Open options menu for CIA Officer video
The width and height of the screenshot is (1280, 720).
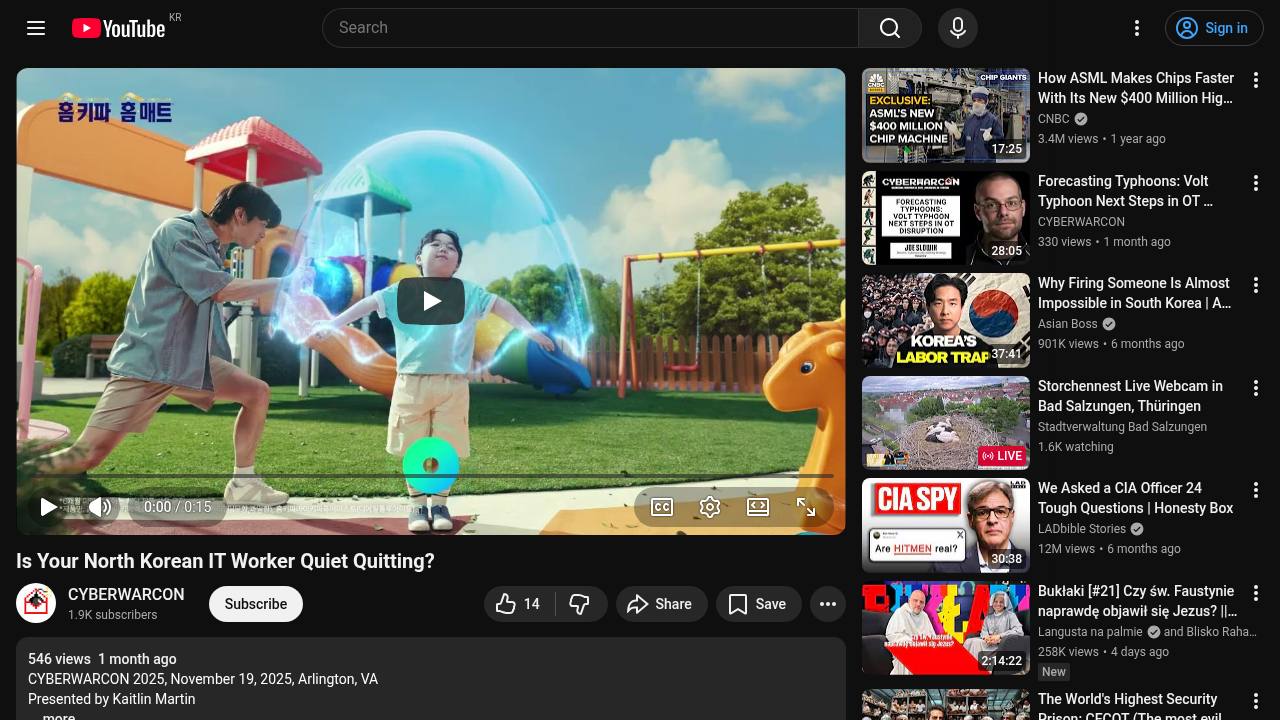(x=1256, y=490)
